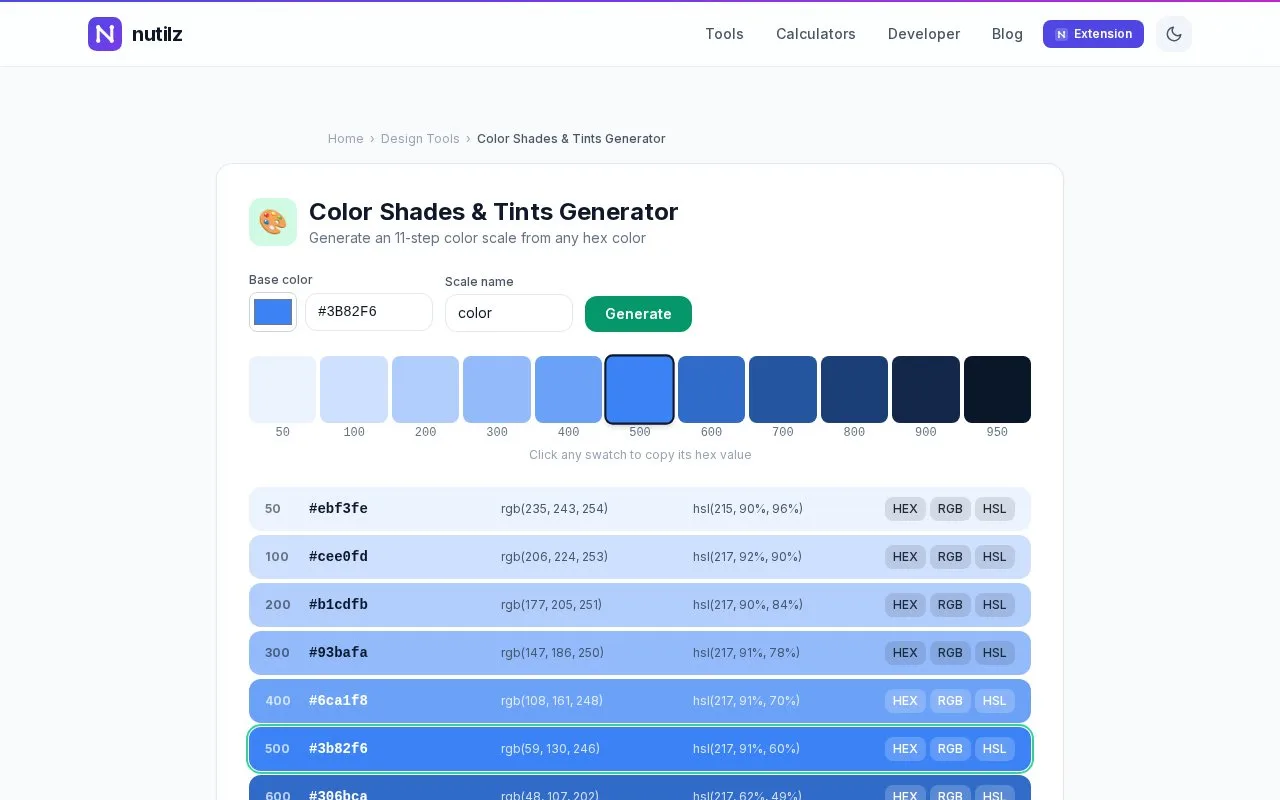Click the hex input showing #3B82F6
This screenshot has height=800, width=1280.
tap(369, 312)
